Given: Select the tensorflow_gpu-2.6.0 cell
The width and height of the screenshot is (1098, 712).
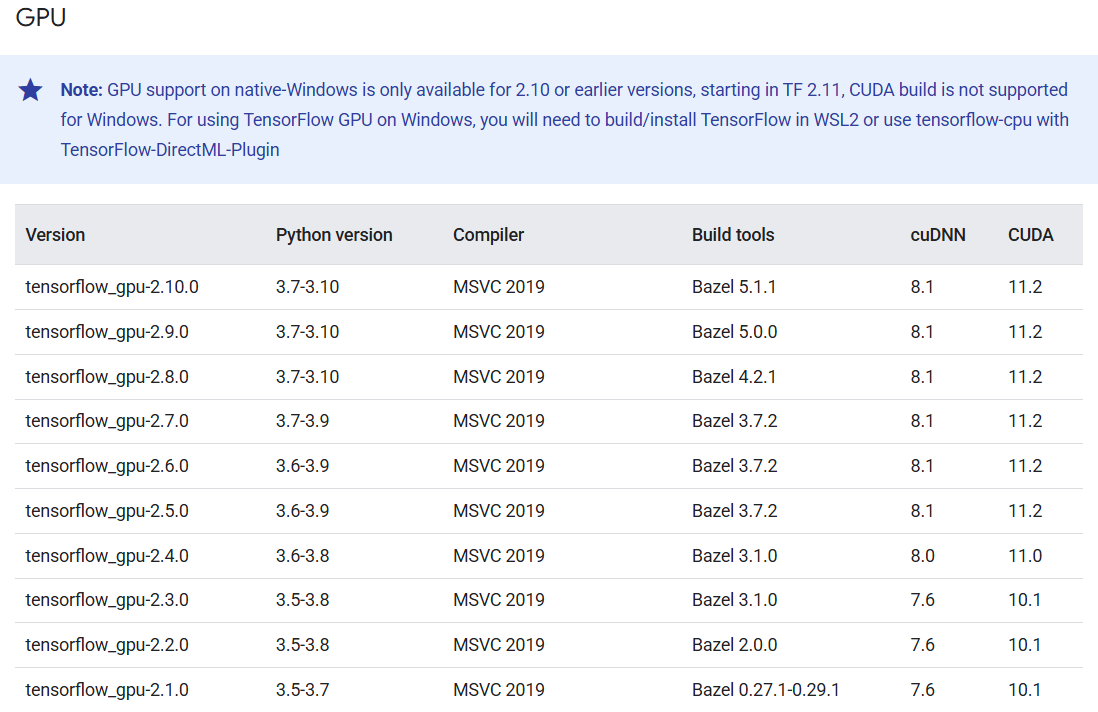Looking at the screenshot, I should pos(107,466).
